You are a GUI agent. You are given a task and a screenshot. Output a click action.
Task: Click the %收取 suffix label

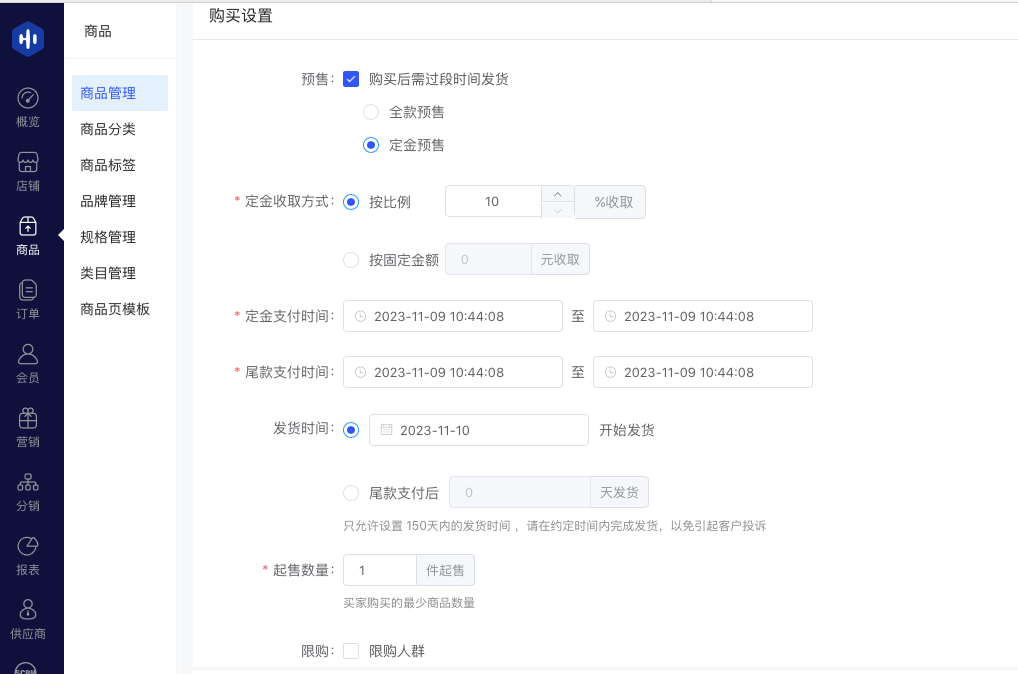610,202
